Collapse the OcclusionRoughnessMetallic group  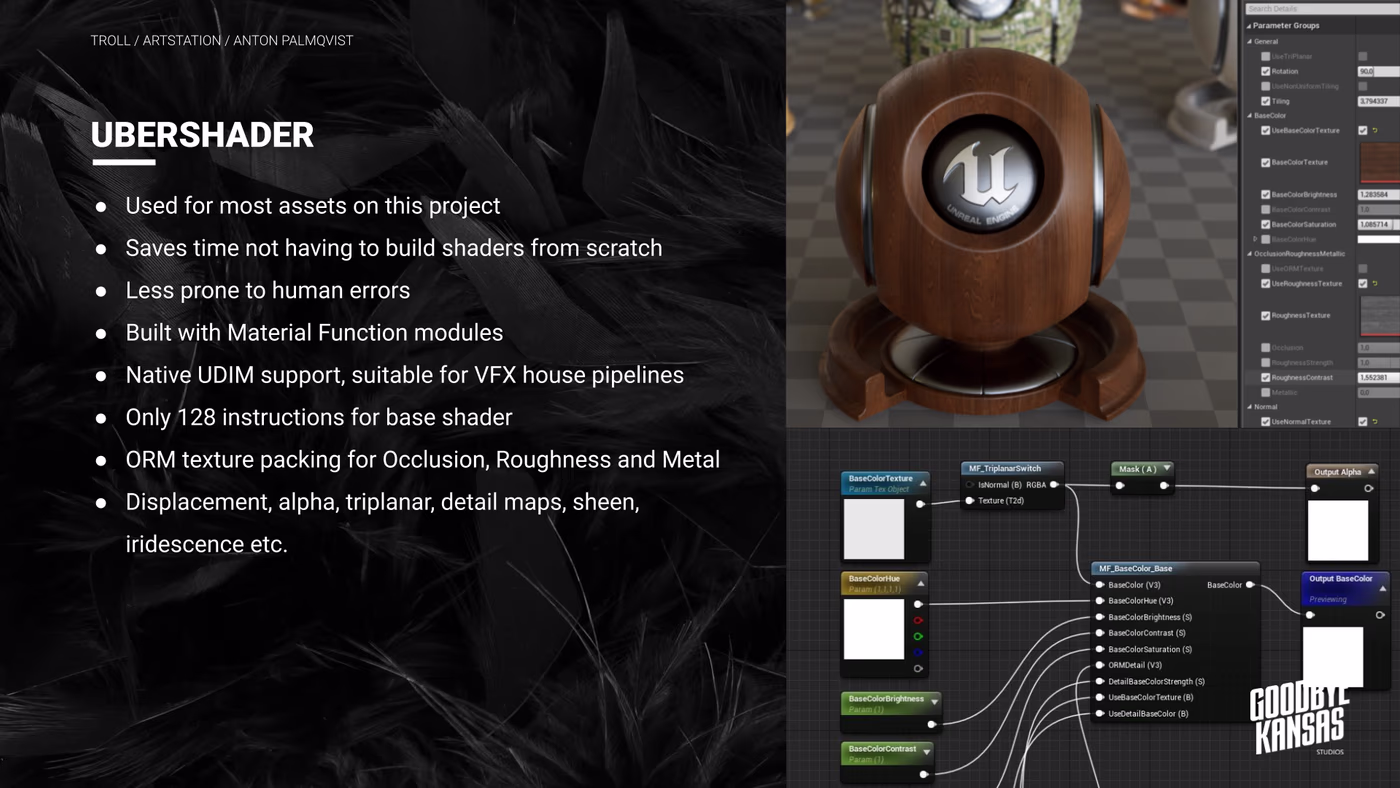[x=1250, y=254]
